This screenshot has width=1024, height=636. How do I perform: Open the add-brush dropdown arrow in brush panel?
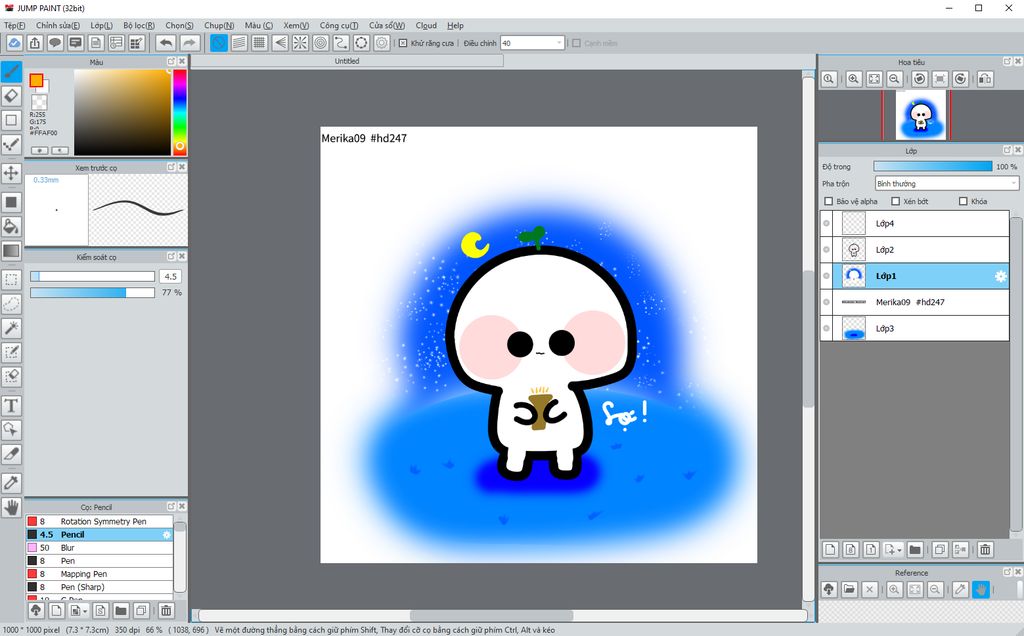click(86, 611)
